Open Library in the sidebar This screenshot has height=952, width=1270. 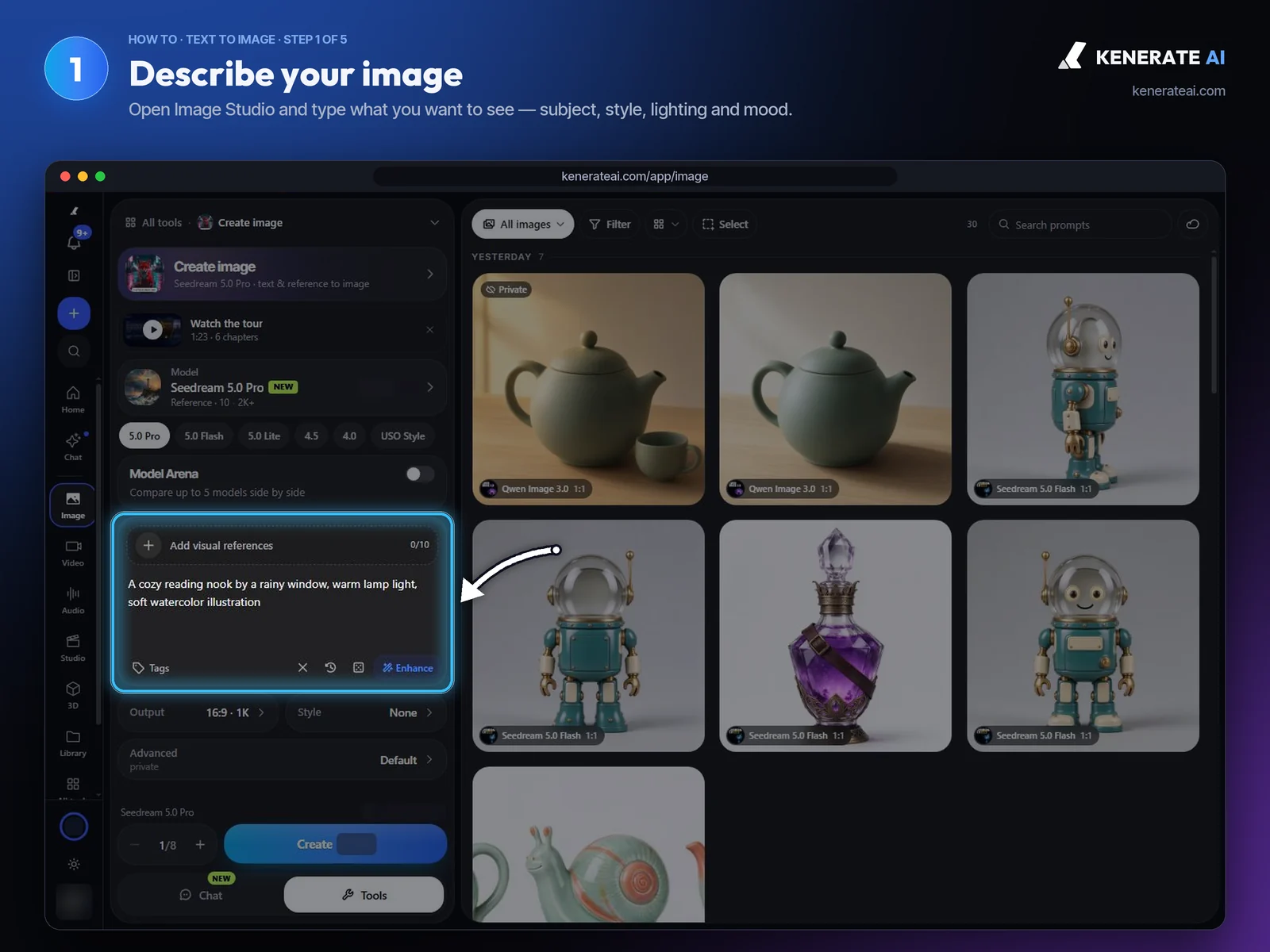73,743
